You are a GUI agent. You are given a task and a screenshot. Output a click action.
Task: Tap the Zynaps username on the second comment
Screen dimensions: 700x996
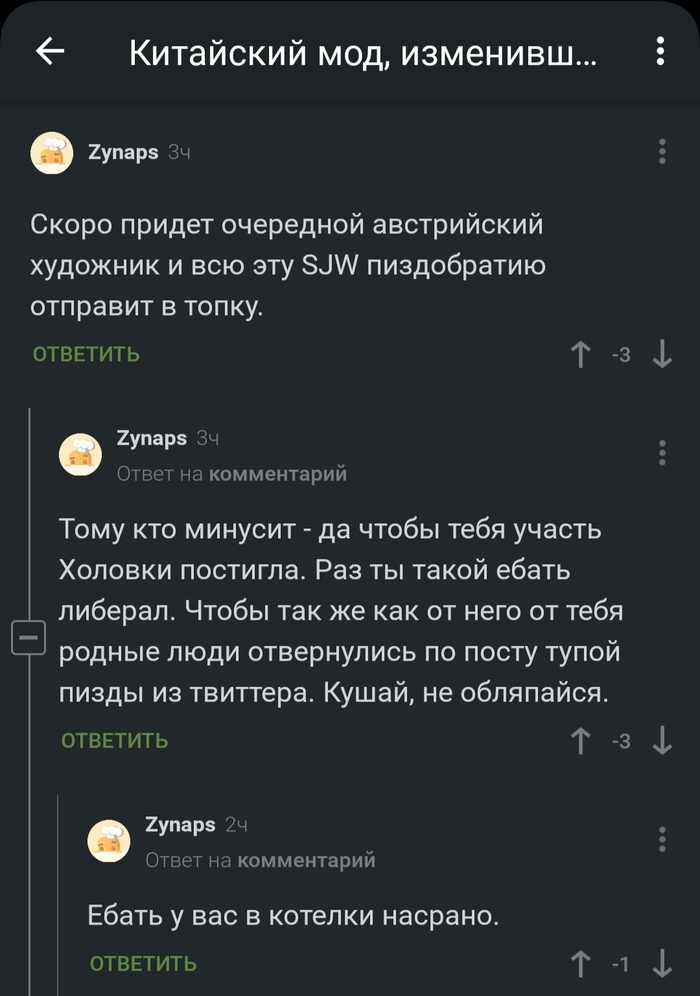152,438
